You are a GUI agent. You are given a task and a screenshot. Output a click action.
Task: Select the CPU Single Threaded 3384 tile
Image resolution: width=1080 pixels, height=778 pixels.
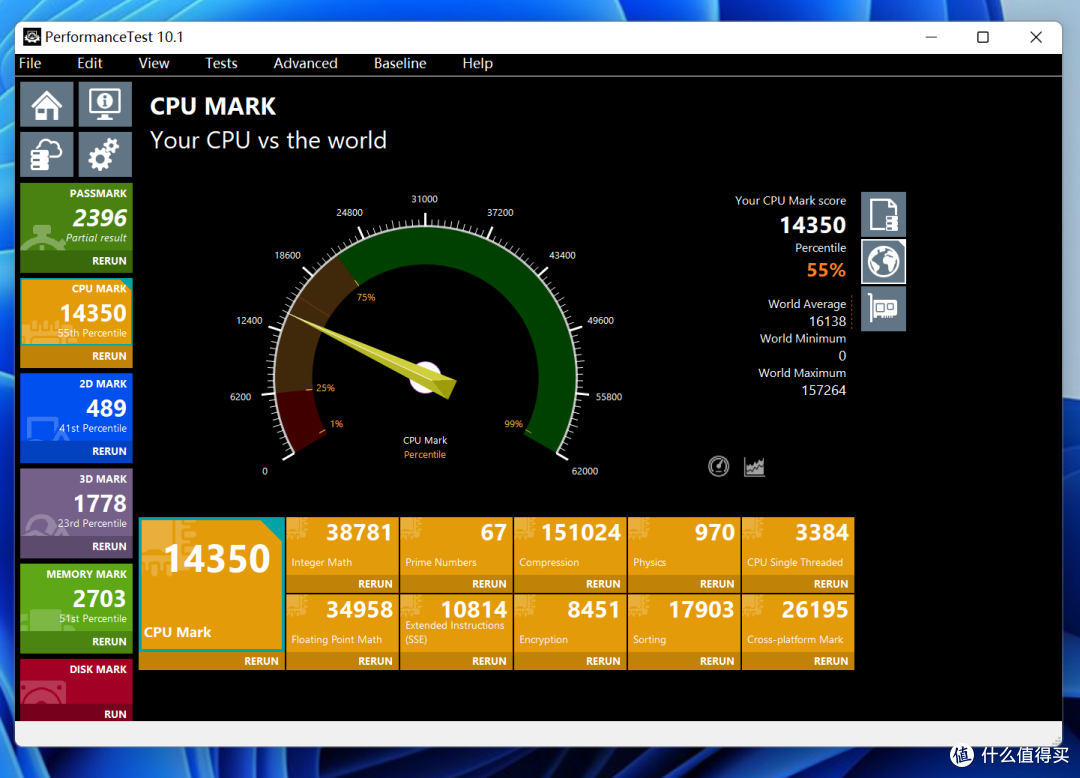(x=798, y=546)
